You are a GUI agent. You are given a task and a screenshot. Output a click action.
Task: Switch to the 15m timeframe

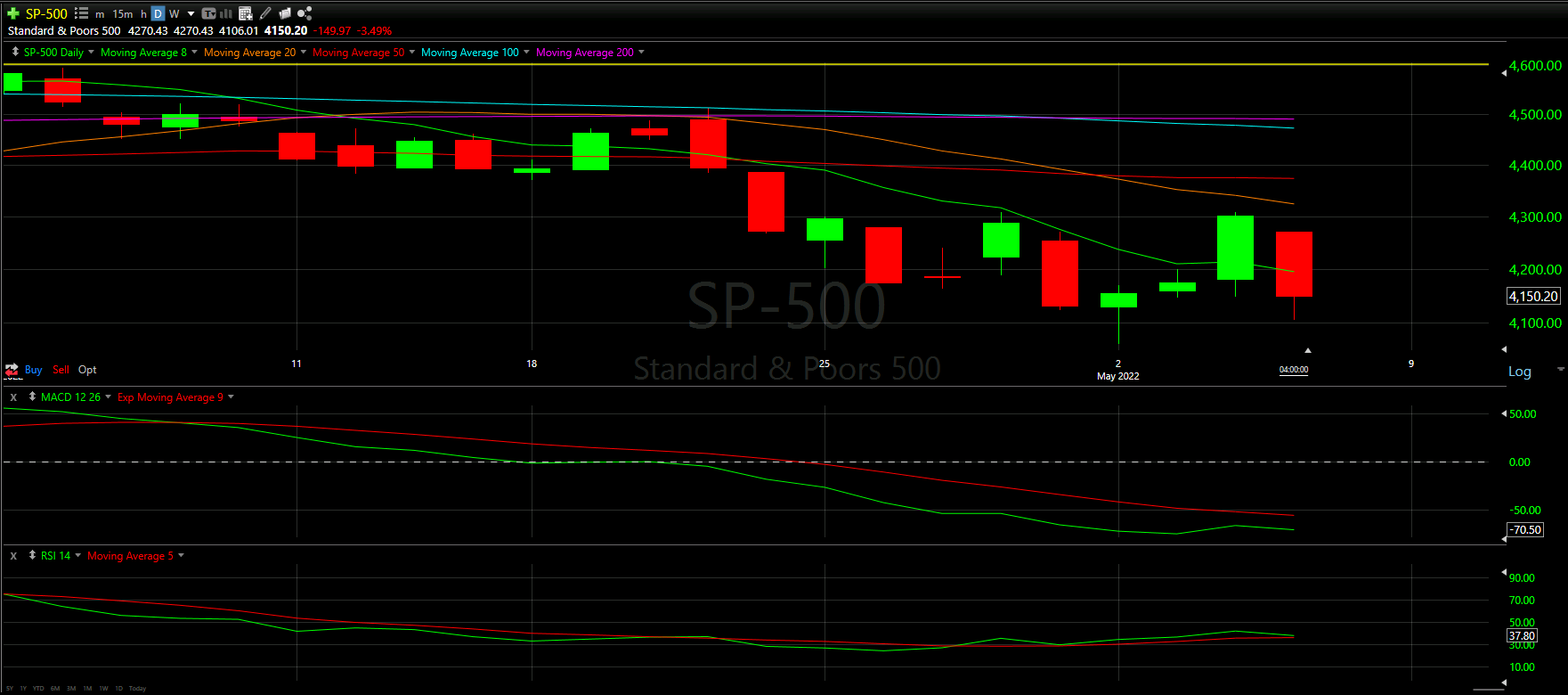pyautogui.click(x=123, y=14)
